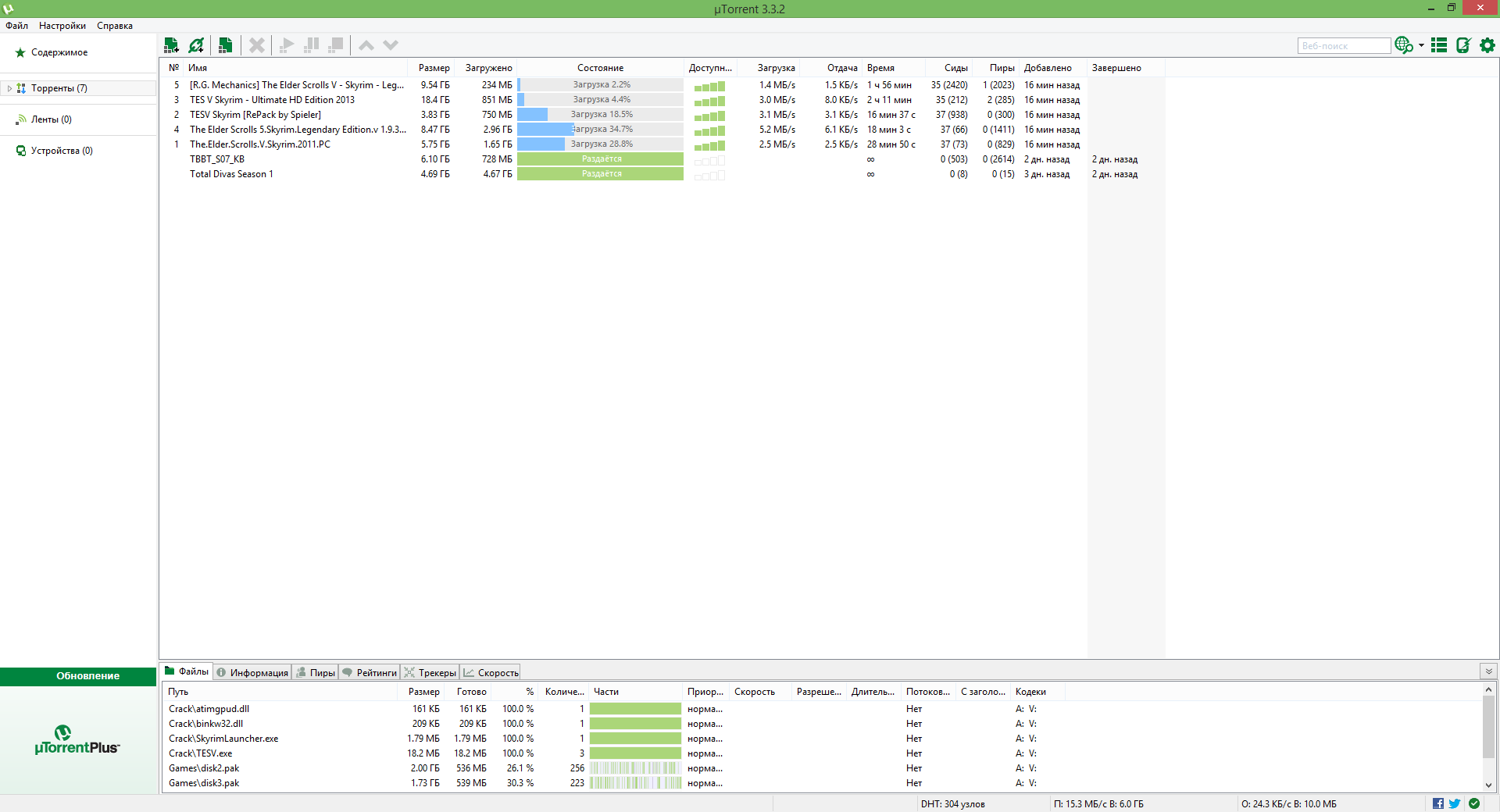
Task: Click the µTorrent logo in title bar
Action: 9,9
